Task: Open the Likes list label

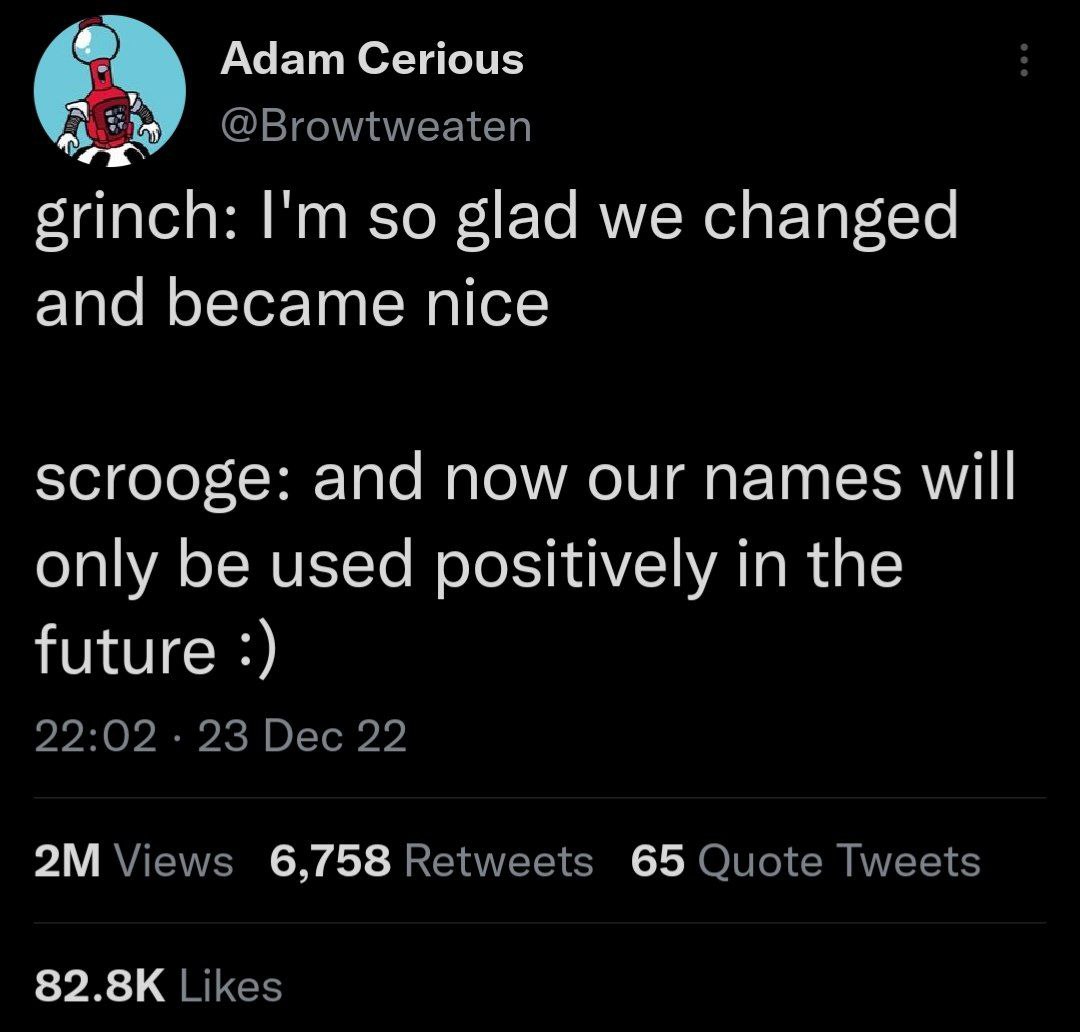Action: [229, 987]
